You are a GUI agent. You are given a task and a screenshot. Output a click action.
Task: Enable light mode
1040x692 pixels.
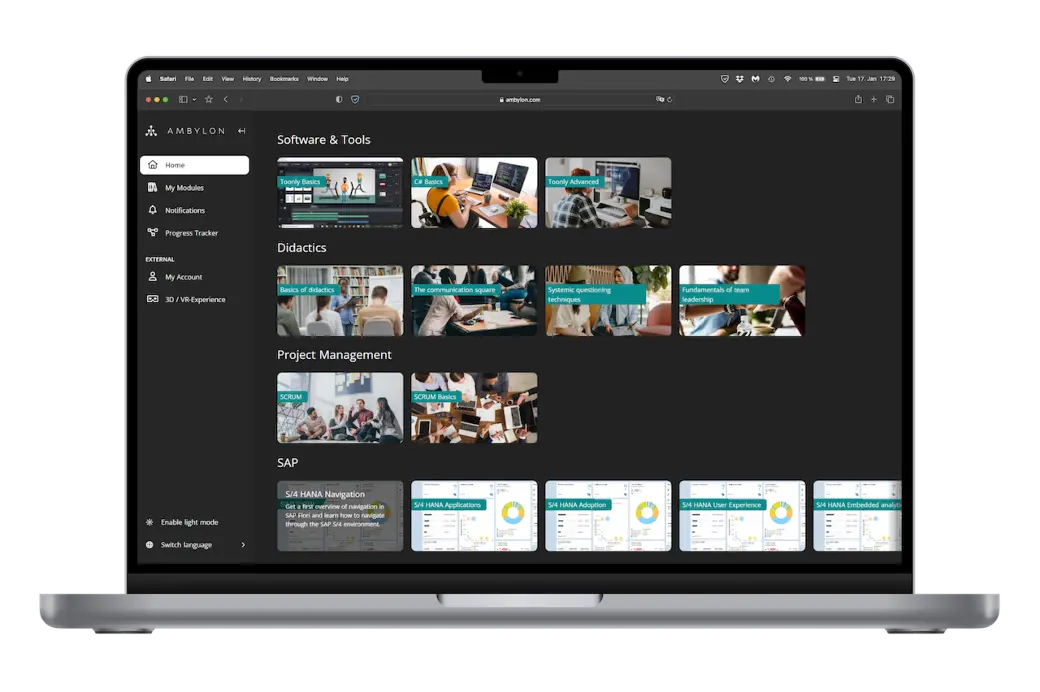[x=189, y=522]
